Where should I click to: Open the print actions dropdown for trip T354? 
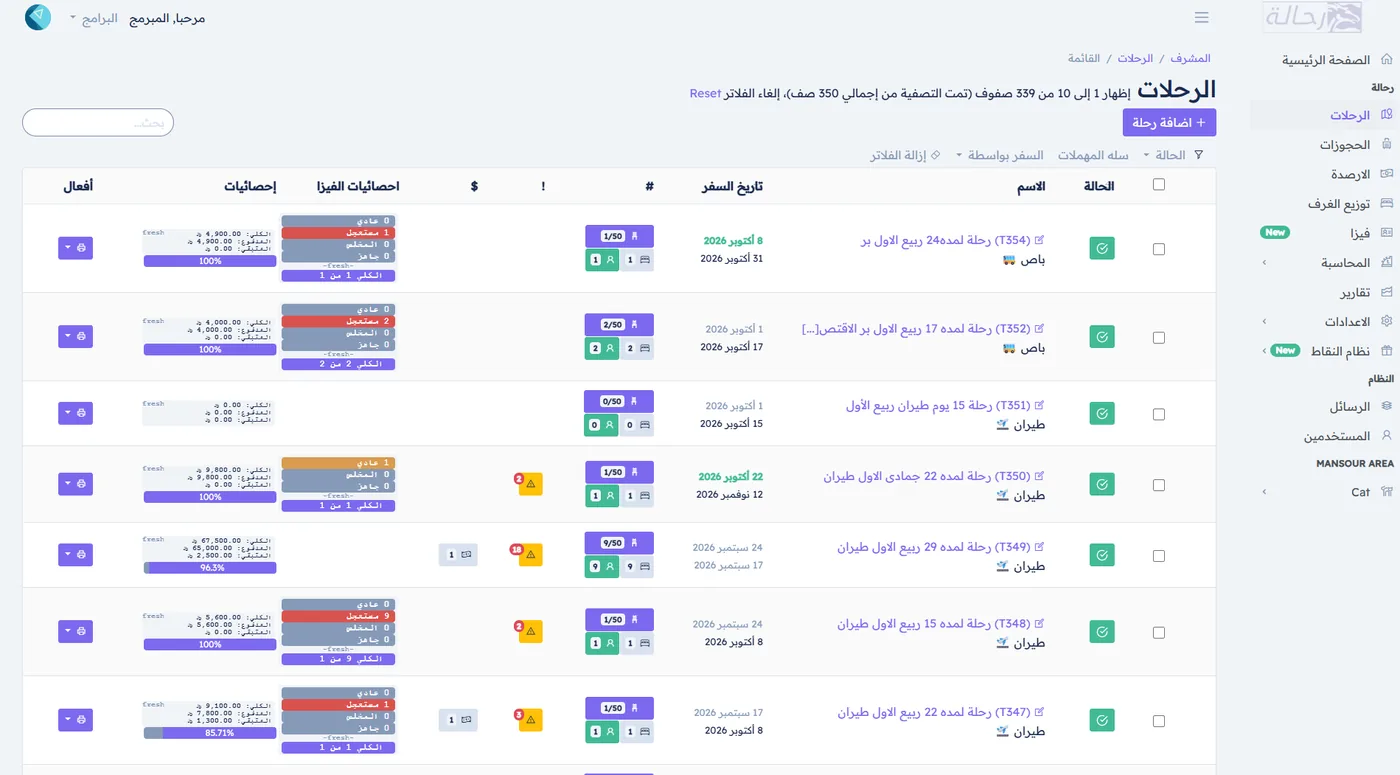[x=75, y=248]
